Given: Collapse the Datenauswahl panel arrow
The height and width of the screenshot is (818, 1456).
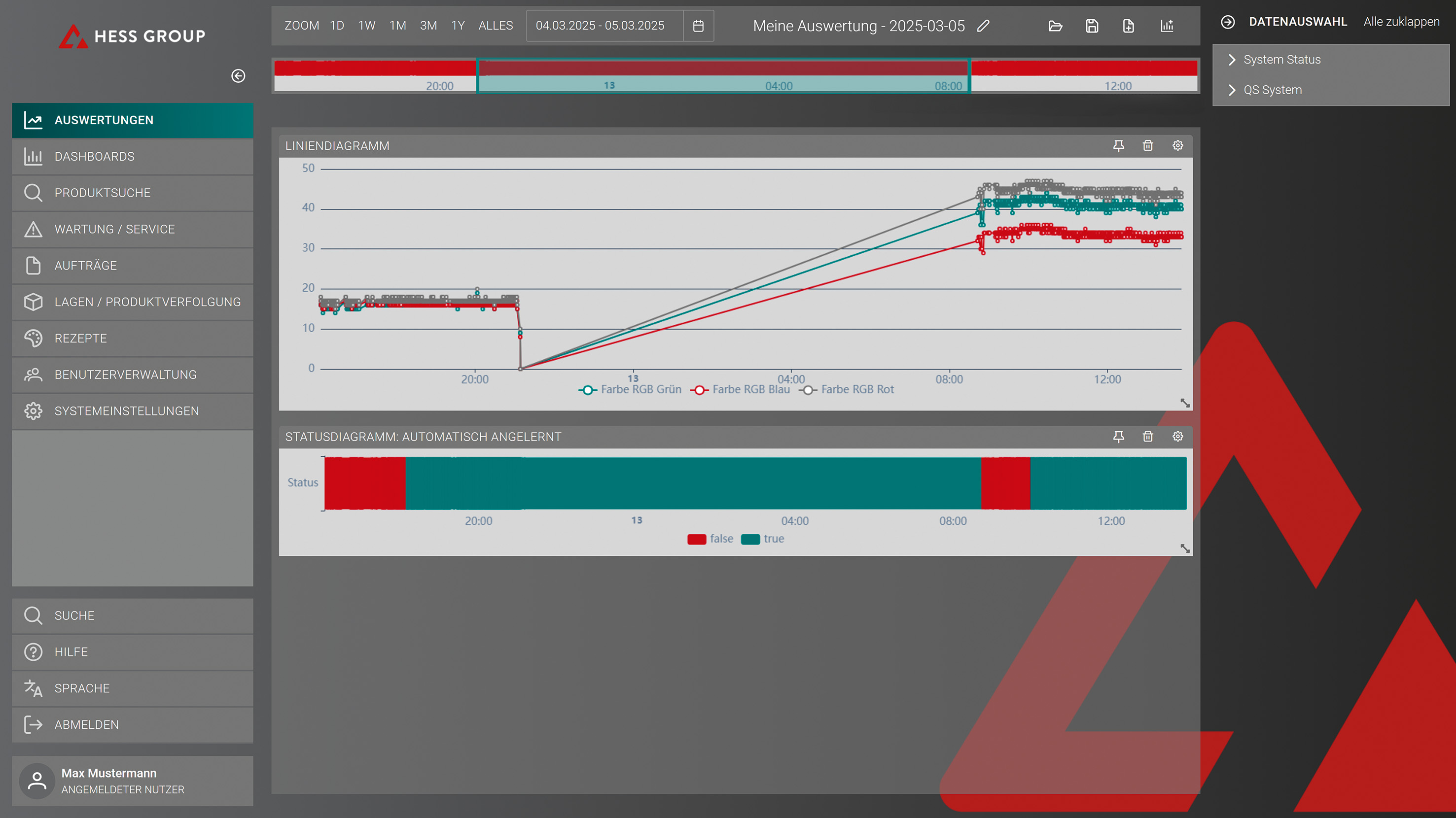Looking at the screenshot, I should [1228, 22].
